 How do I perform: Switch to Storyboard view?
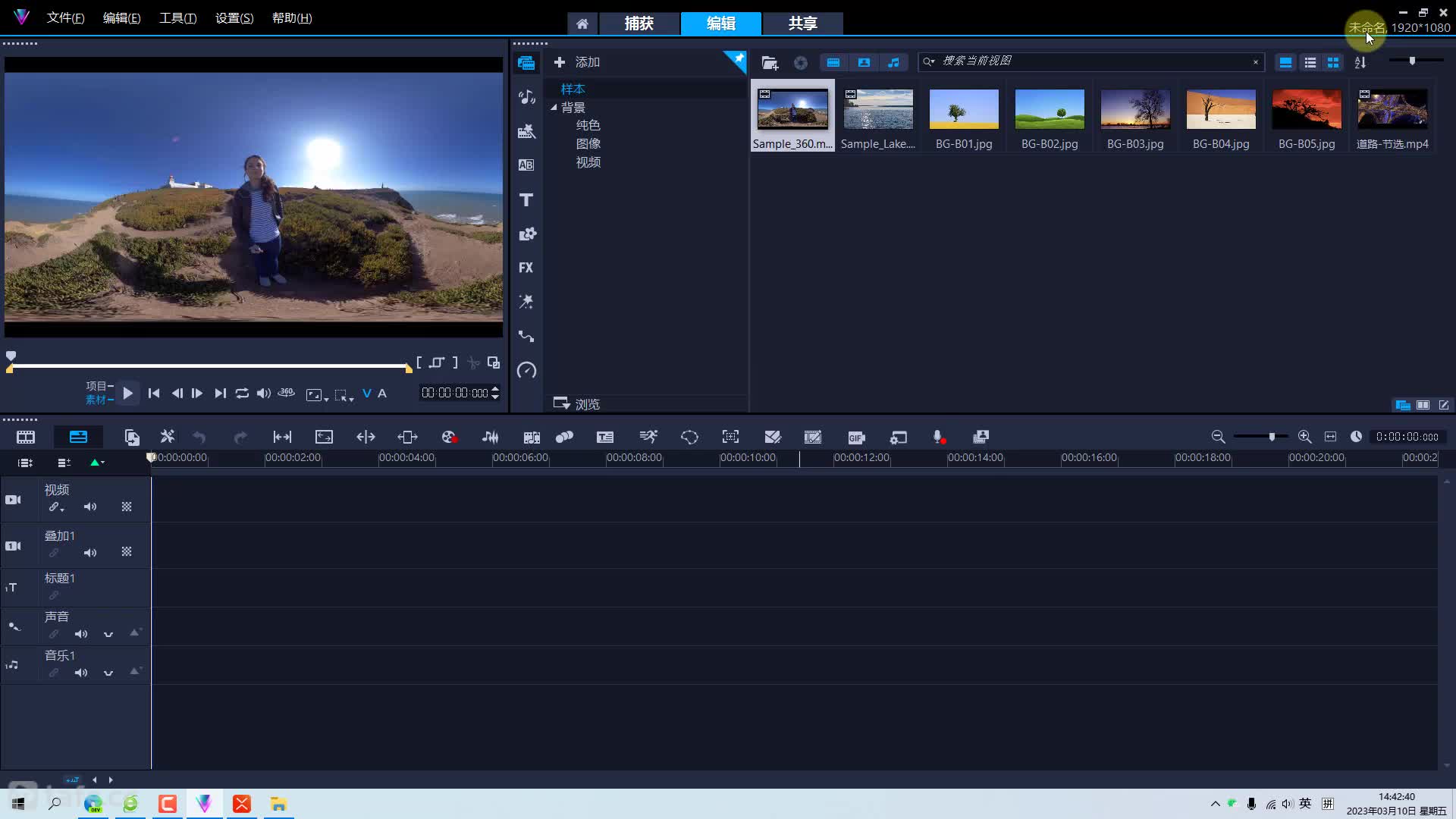point(26,438)
